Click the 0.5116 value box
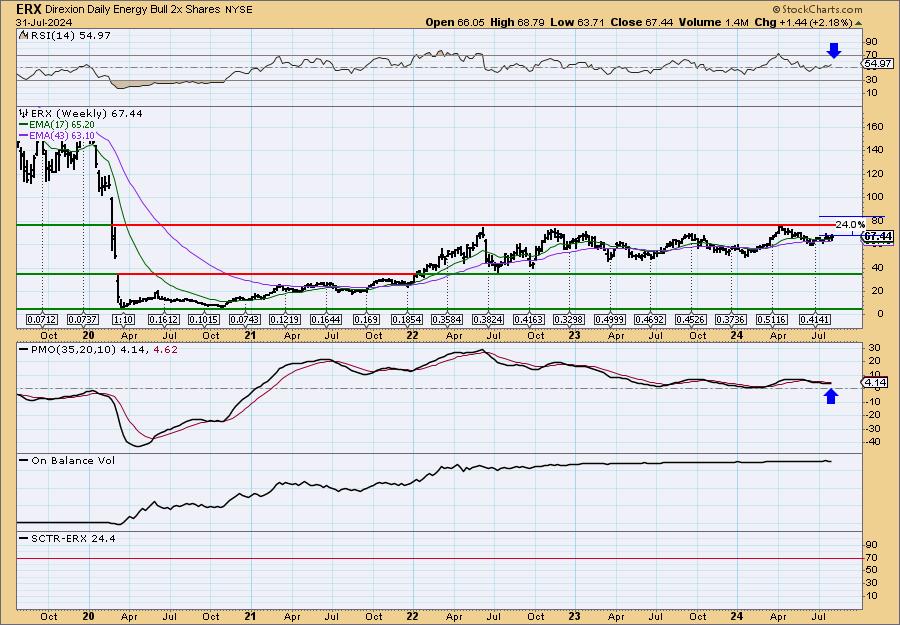 tap(772, 319)
